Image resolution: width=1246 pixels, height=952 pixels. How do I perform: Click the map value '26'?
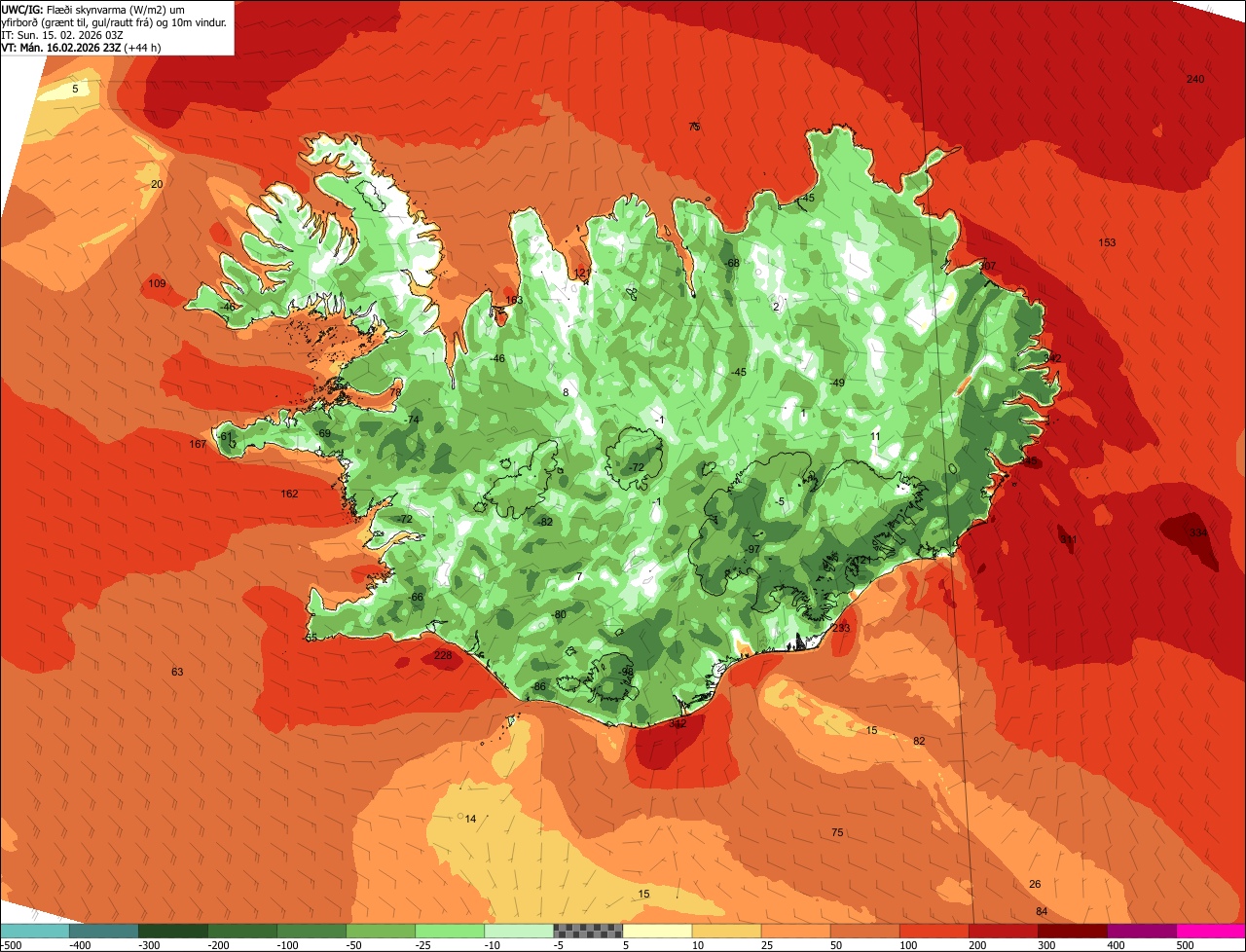point(1035,884)
